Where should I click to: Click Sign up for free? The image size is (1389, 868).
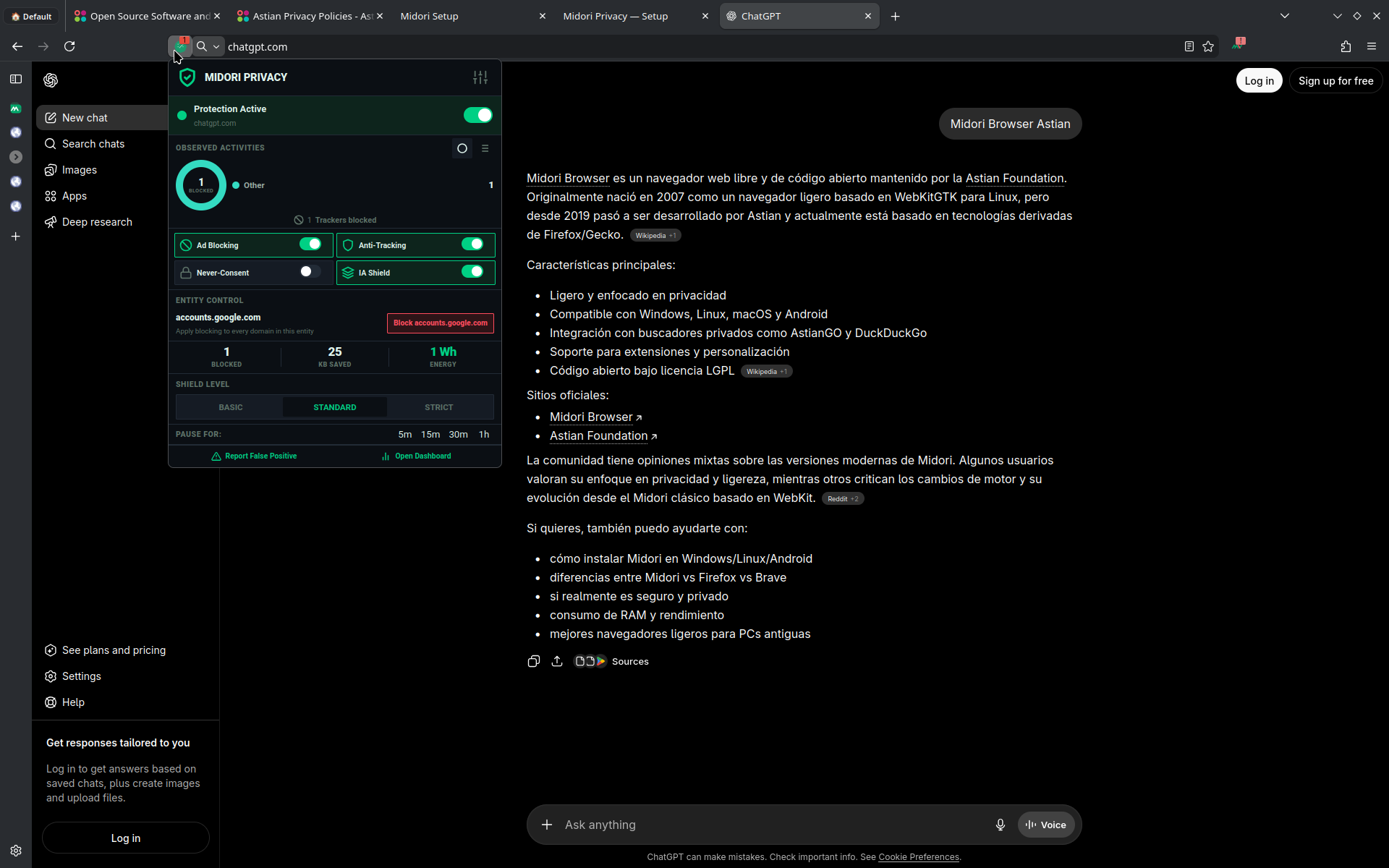click(x=1335, y=81)
